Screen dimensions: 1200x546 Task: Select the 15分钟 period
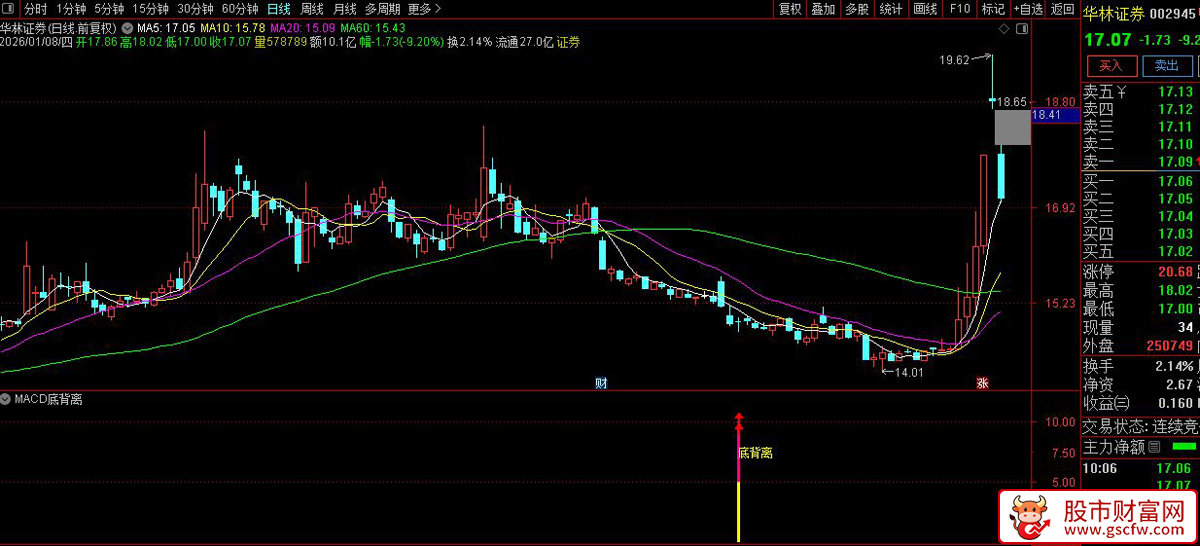pyautogui.click(x=150, y=9)
